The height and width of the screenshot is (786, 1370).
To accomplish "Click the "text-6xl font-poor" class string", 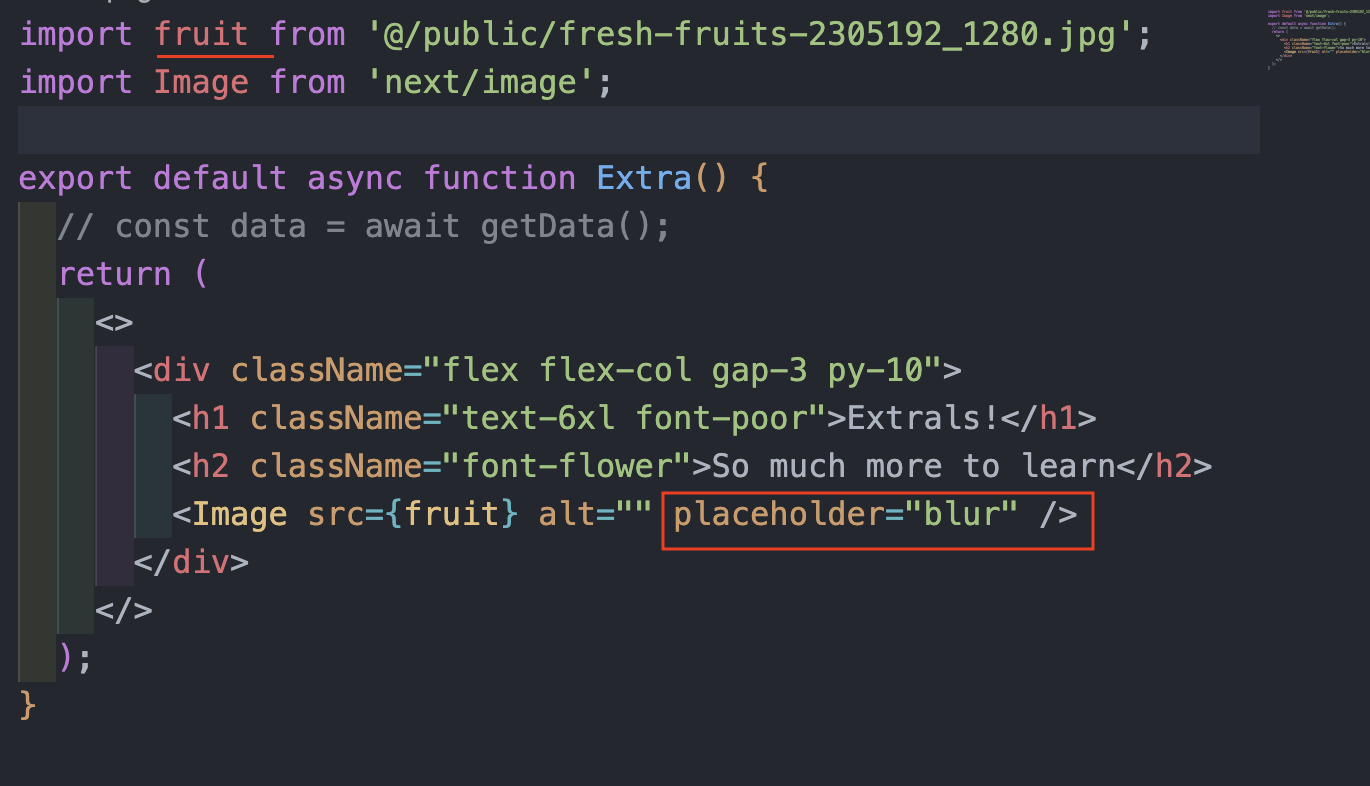I will pyautogui.click(x=633, y=418).
